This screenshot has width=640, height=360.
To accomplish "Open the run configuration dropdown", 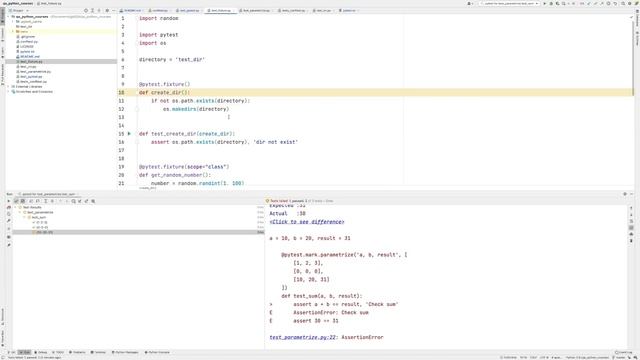I will [x=509, y=3].
